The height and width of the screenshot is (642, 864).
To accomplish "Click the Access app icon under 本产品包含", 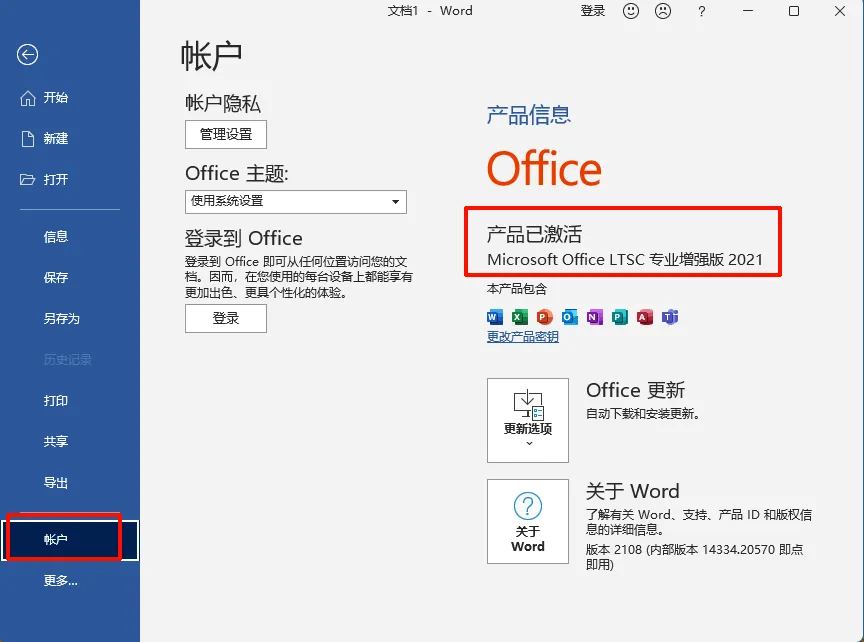I will (x=644, y=317).
